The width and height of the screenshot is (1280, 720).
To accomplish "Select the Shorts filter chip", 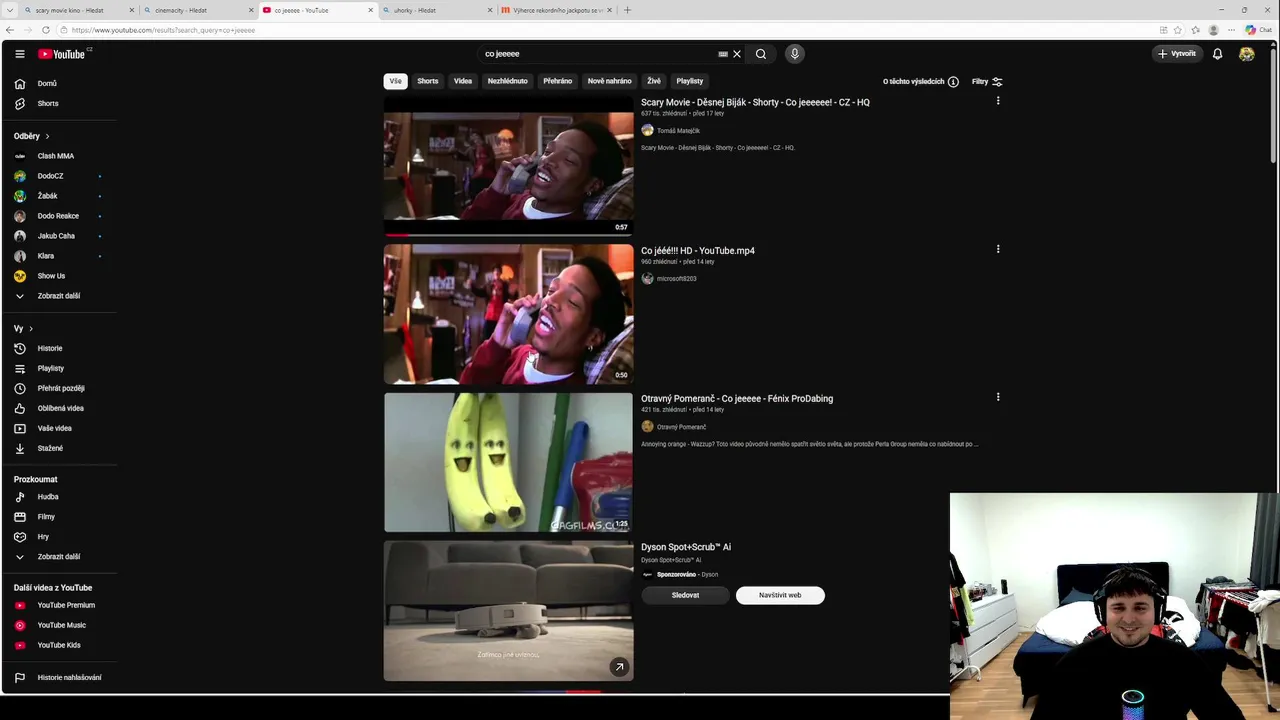I will tap(428, 81).
